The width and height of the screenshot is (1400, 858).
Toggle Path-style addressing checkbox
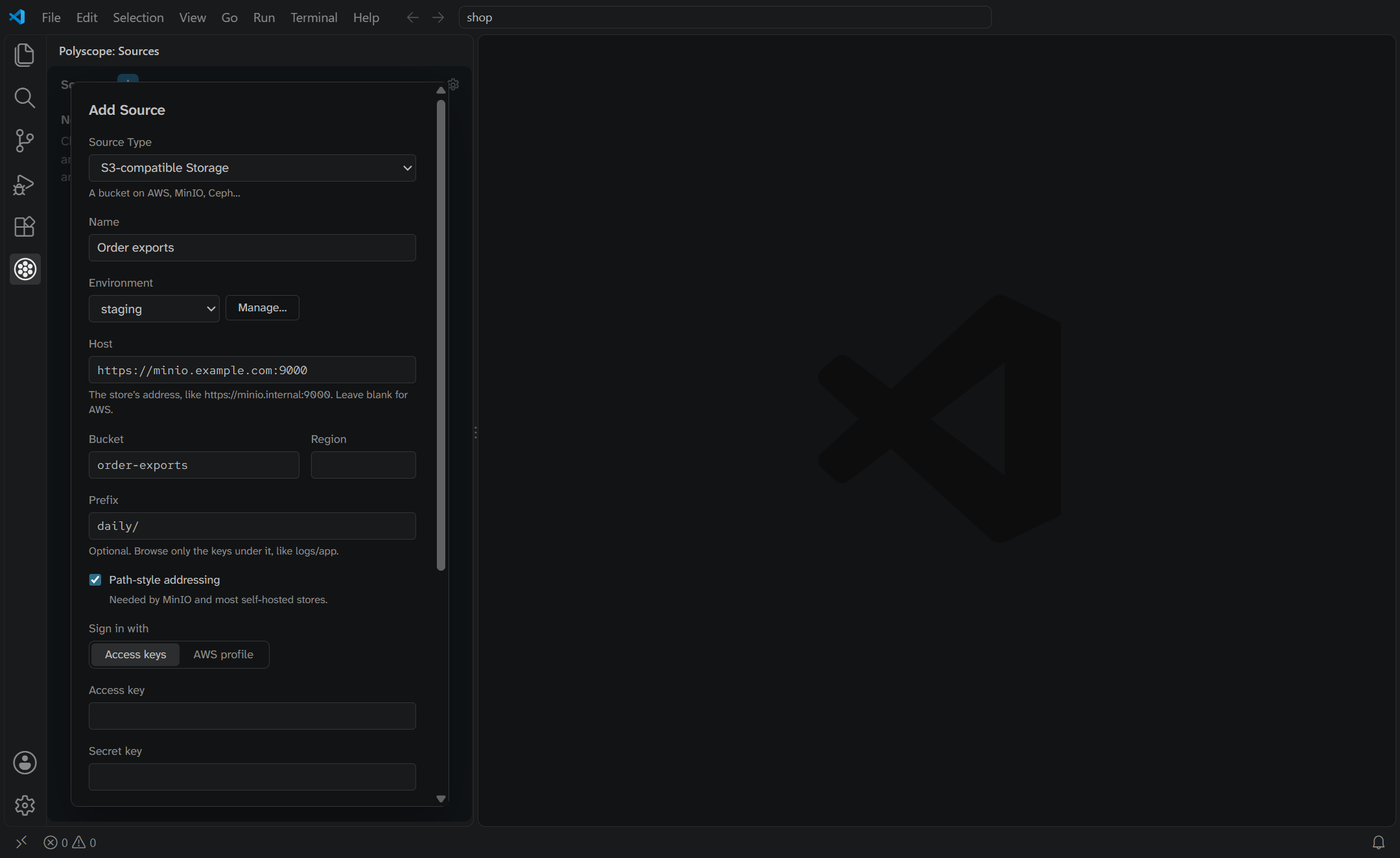tap(95, 580)
